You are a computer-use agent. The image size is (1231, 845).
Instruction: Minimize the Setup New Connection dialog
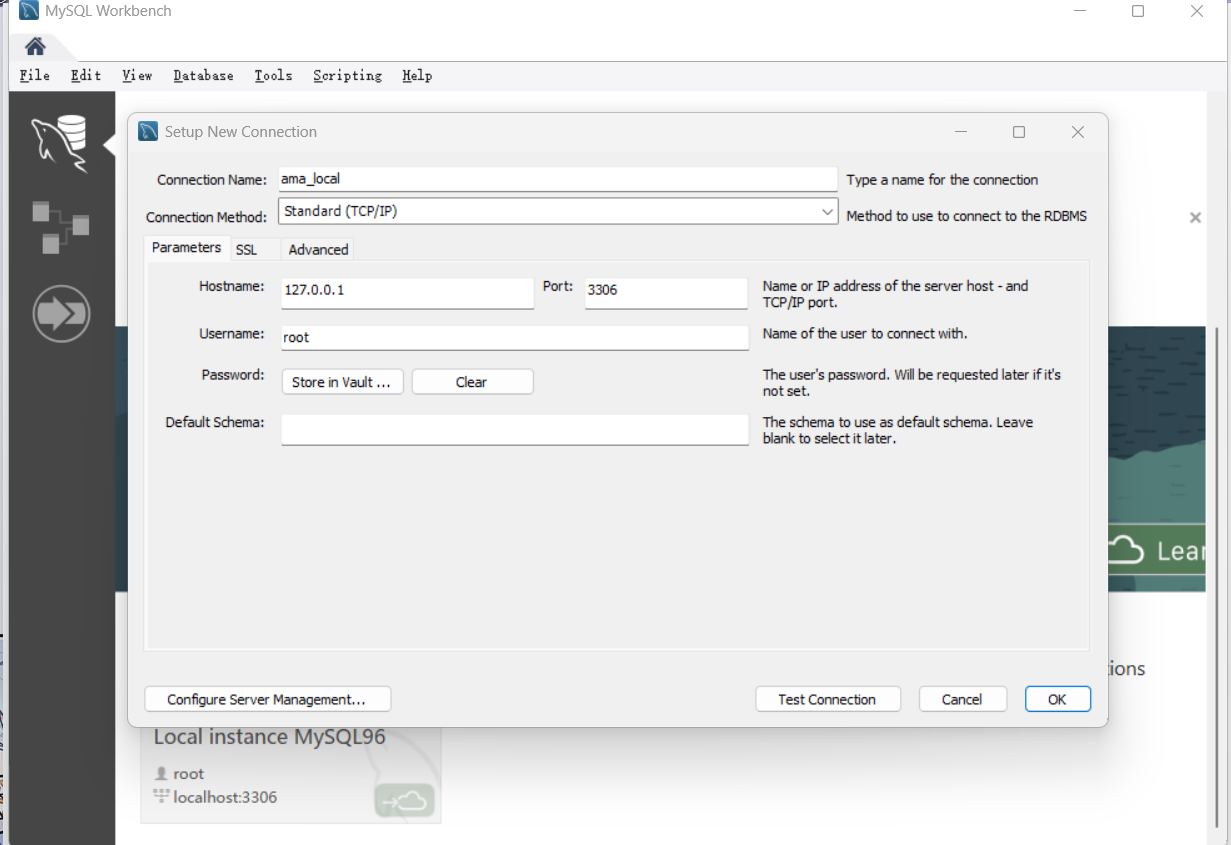(961, 132)
